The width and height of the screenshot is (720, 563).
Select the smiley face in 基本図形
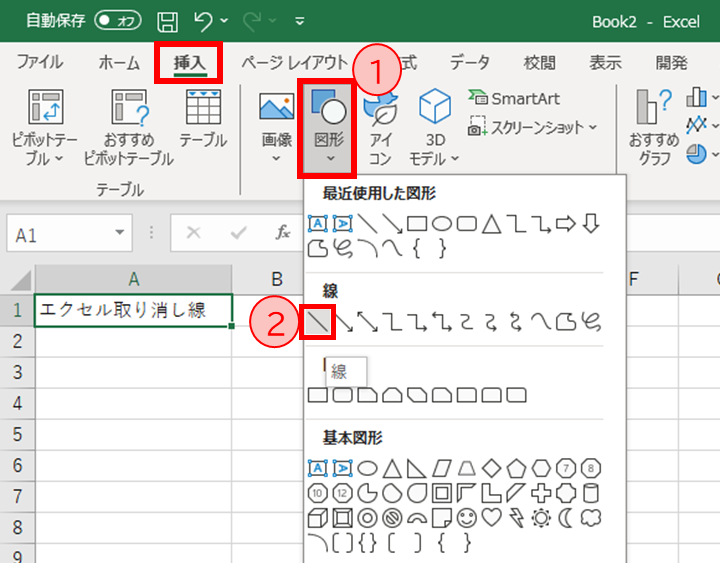[x=467, y=518]
